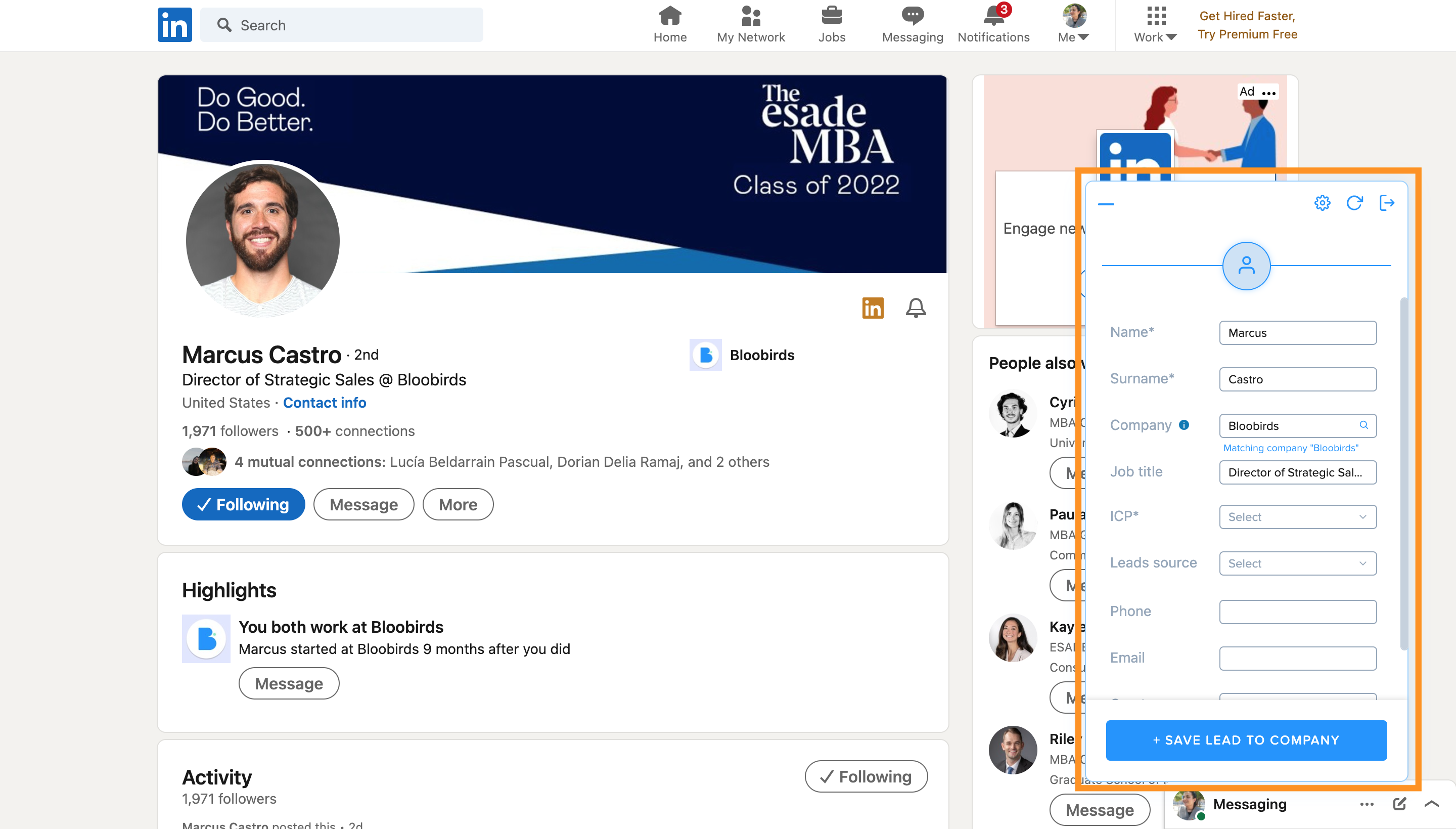Open the mutual connections avatar pair
1456x829 pixels.
tap(204, 462)
